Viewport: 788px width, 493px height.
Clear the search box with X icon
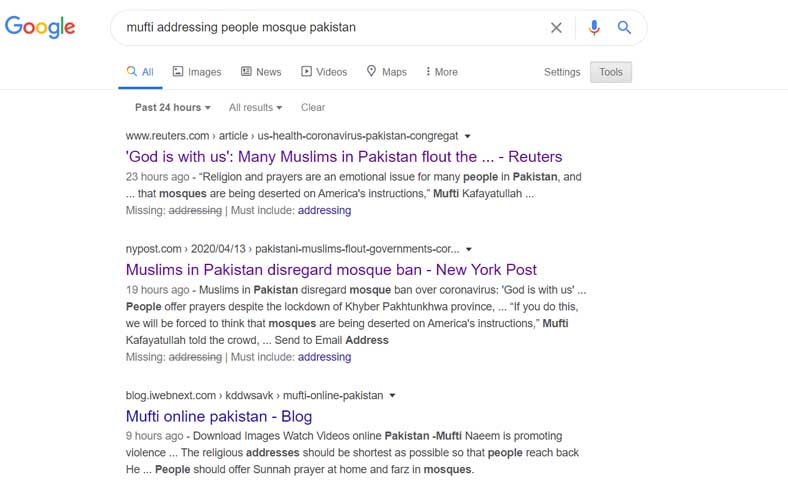(556, 28)
